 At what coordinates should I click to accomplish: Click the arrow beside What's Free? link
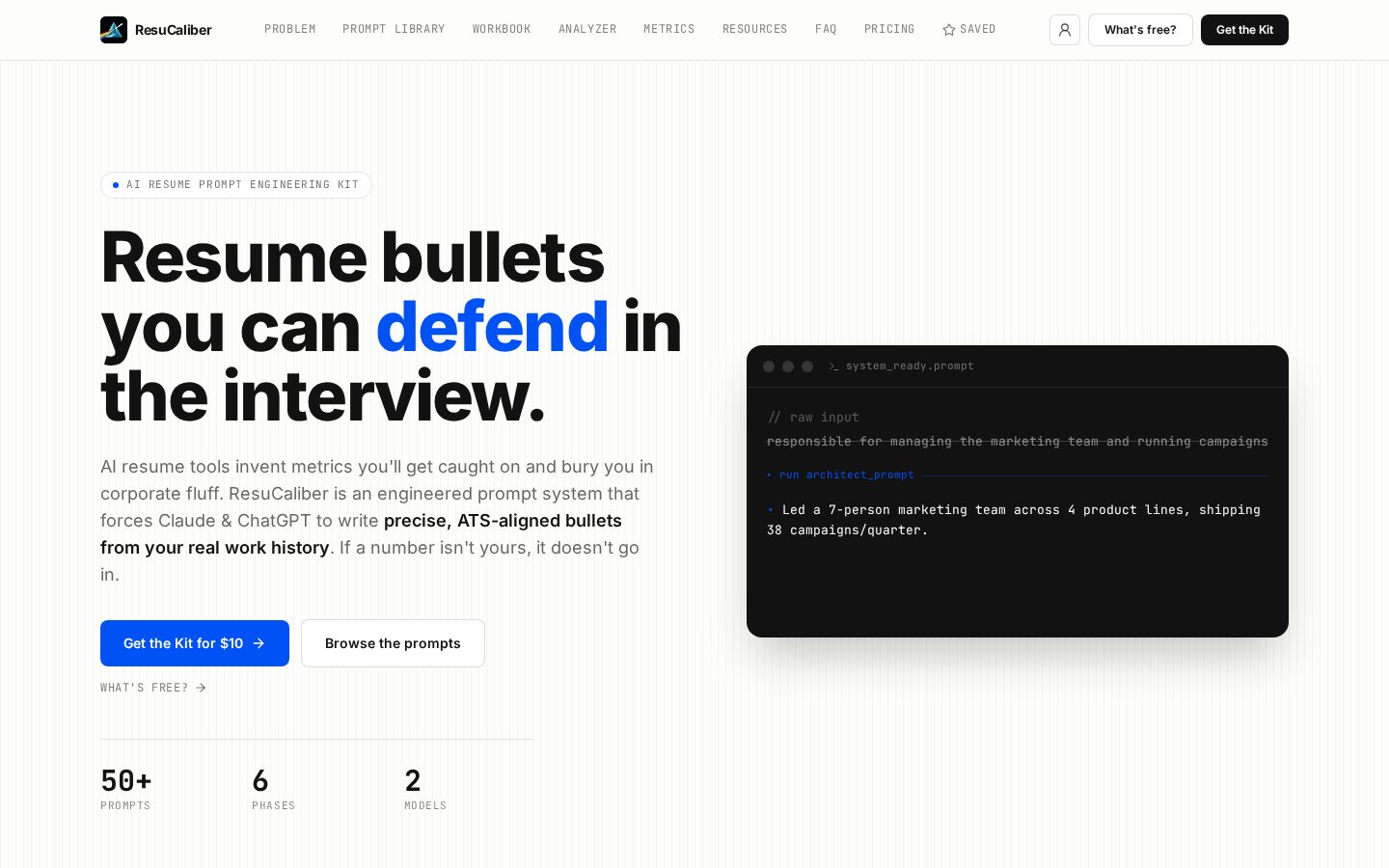tap(201, 688)
